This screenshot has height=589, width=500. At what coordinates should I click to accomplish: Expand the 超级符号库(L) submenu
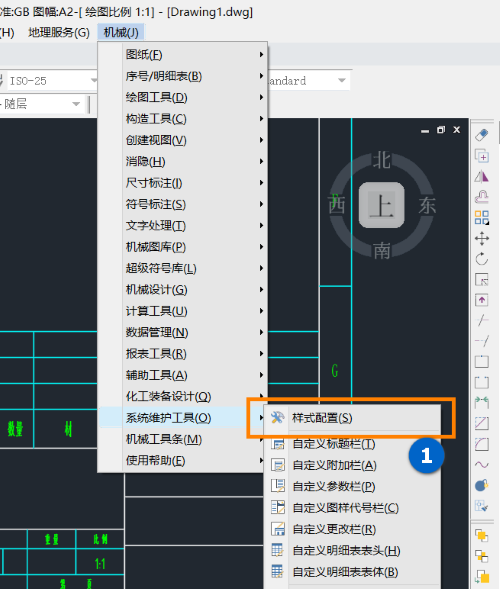click(183, 269)
